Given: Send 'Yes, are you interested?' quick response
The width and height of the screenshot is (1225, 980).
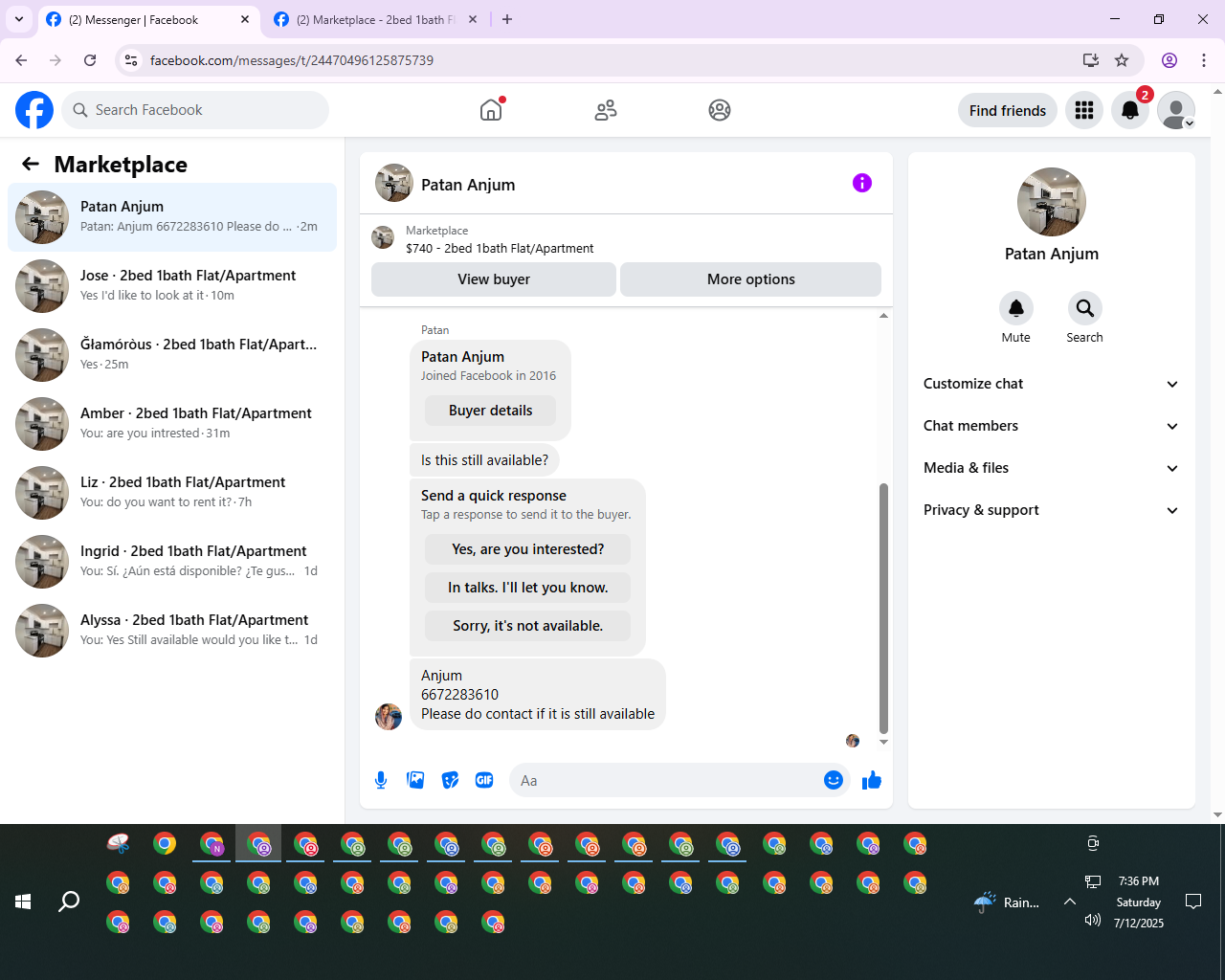Looking at the screenshot, I should pyautogui.click(x=528, y=549).
